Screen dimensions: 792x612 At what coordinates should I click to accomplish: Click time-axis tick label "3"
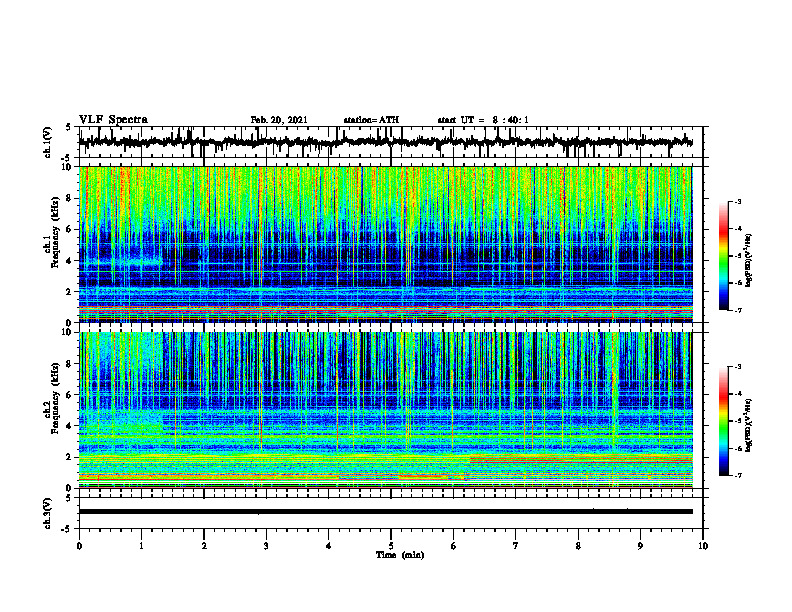pyautogui.click(x=266, y=546)
